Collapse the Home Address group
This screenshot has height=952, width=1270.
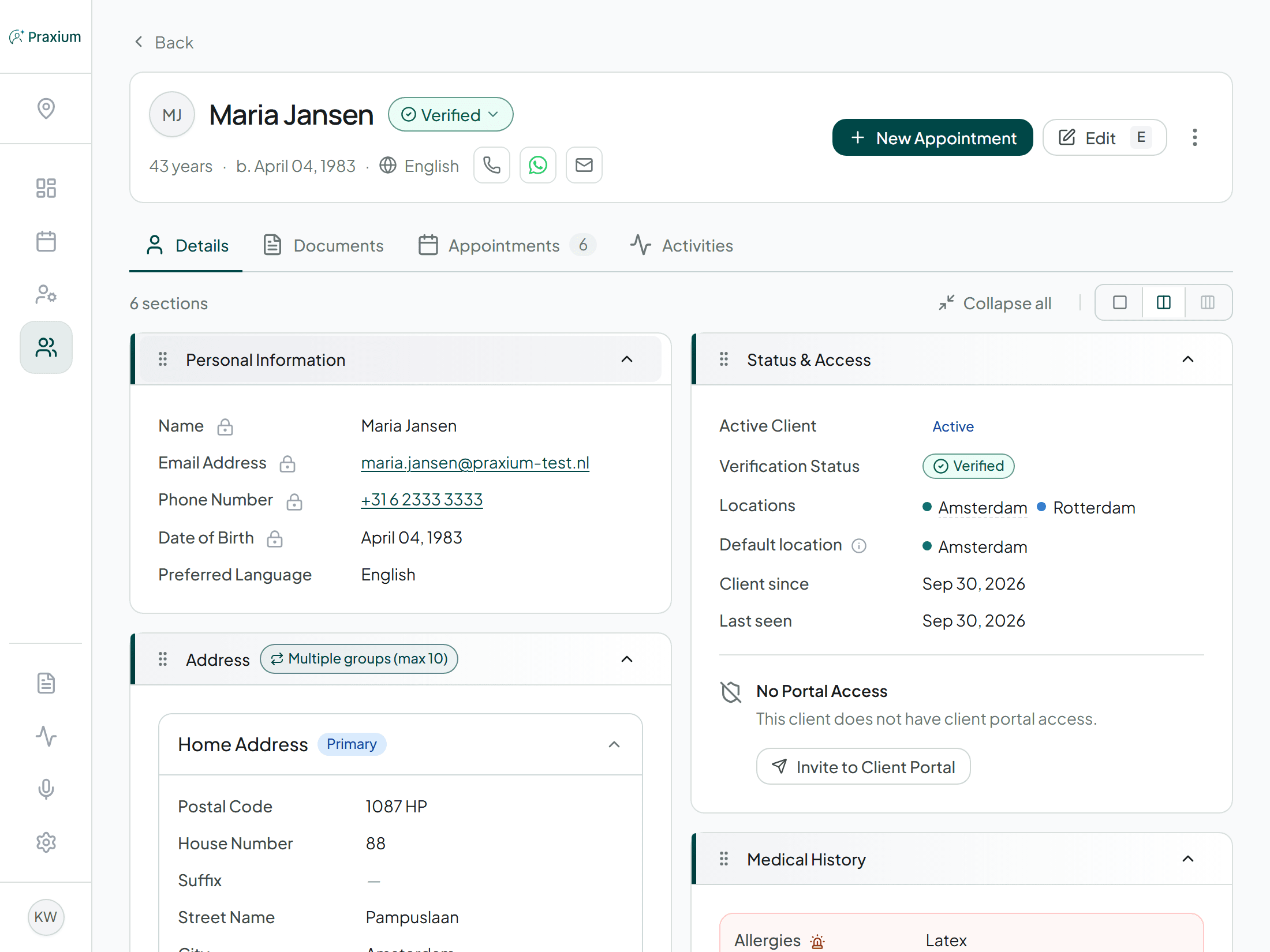tap(614, 744)
